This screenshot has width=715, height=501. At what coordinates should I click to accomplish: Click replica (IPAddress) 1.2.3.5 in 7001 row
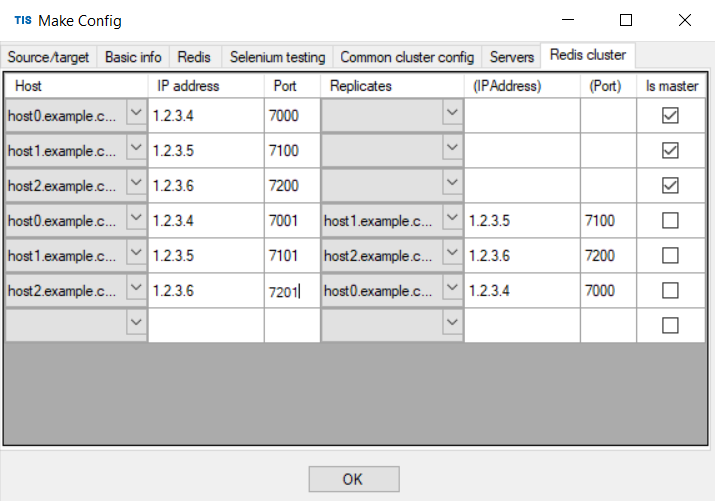(x=522, y=221)
